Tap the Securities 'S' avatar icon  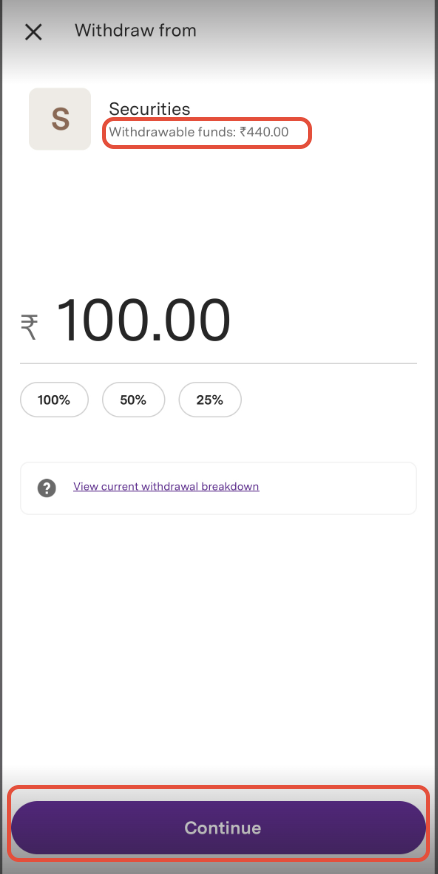click(60, 119)
